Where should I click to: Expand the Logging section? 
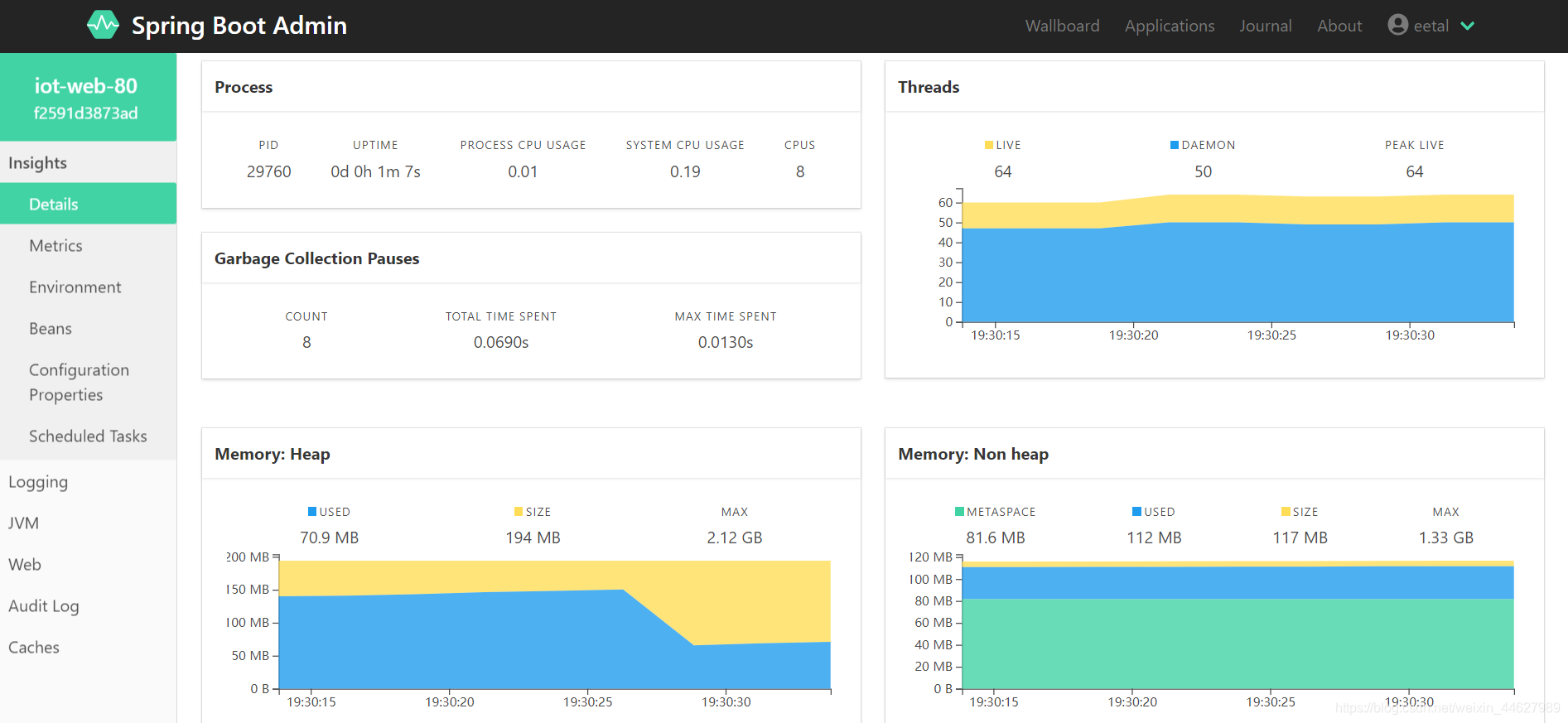[x=88, y=481]
